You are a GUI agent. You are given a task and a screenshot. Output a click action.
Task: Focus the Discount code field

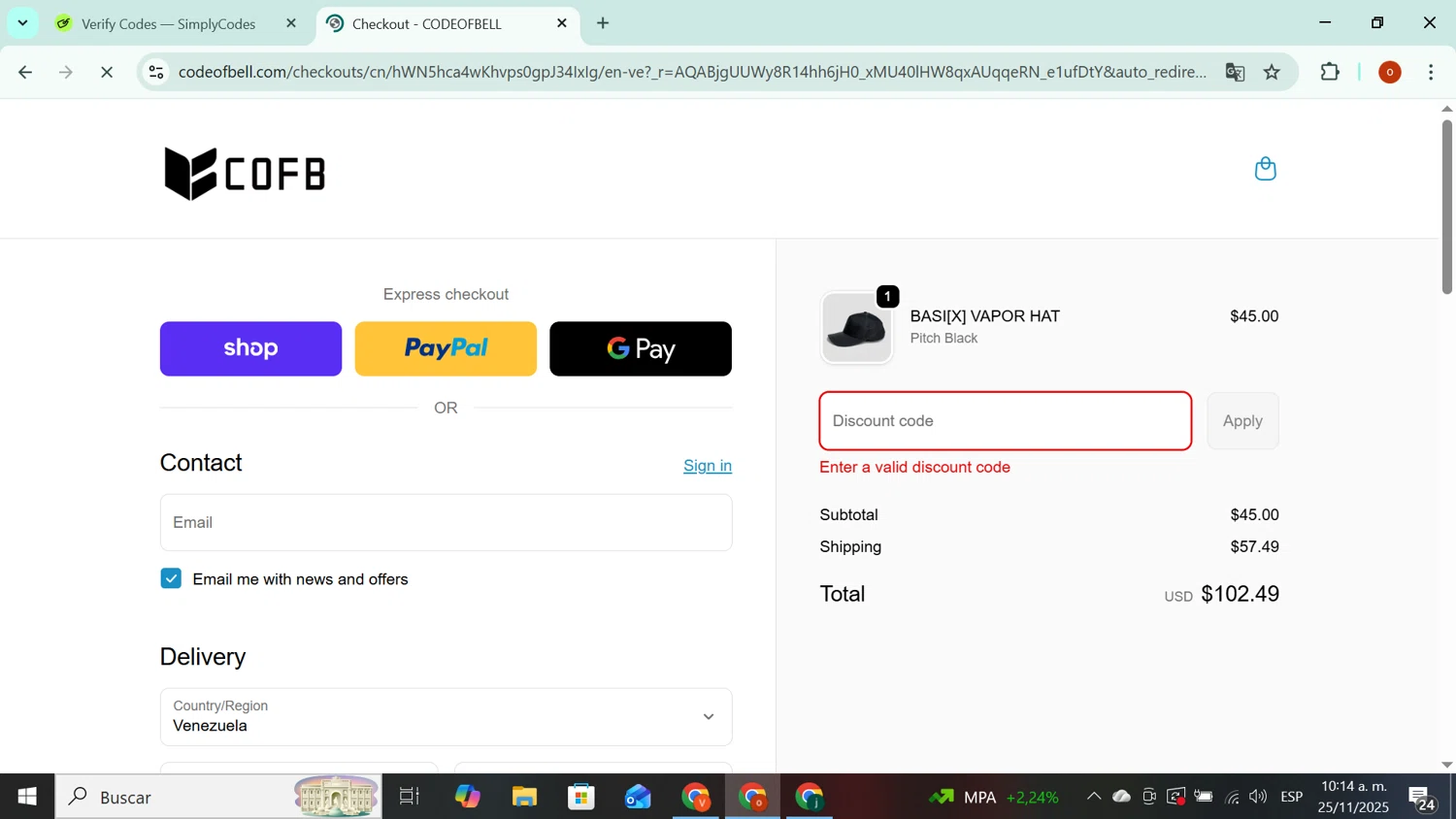coord(1006,421)
